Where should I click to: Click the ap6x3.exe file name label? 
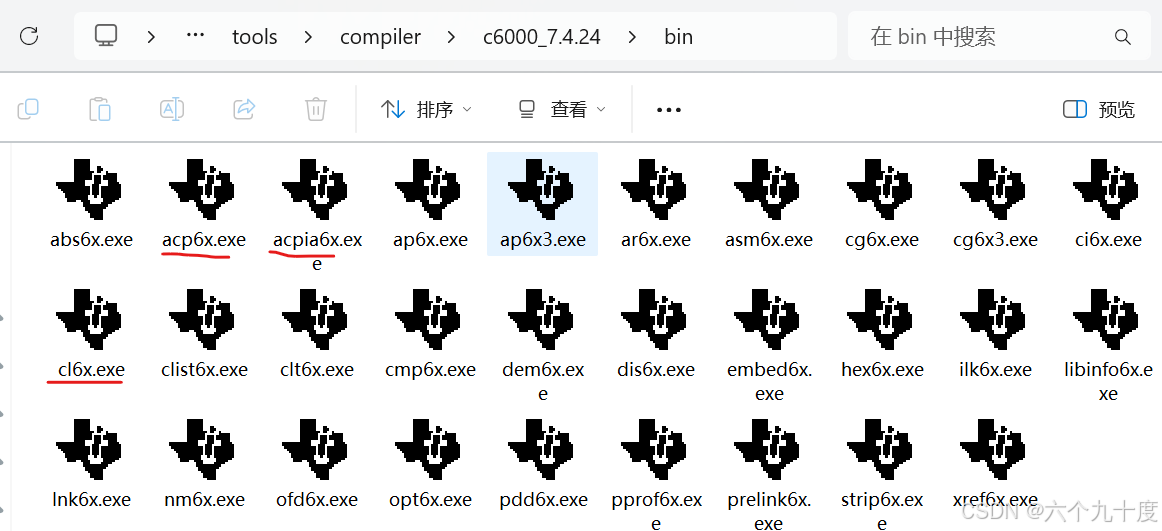pos(543,240)
